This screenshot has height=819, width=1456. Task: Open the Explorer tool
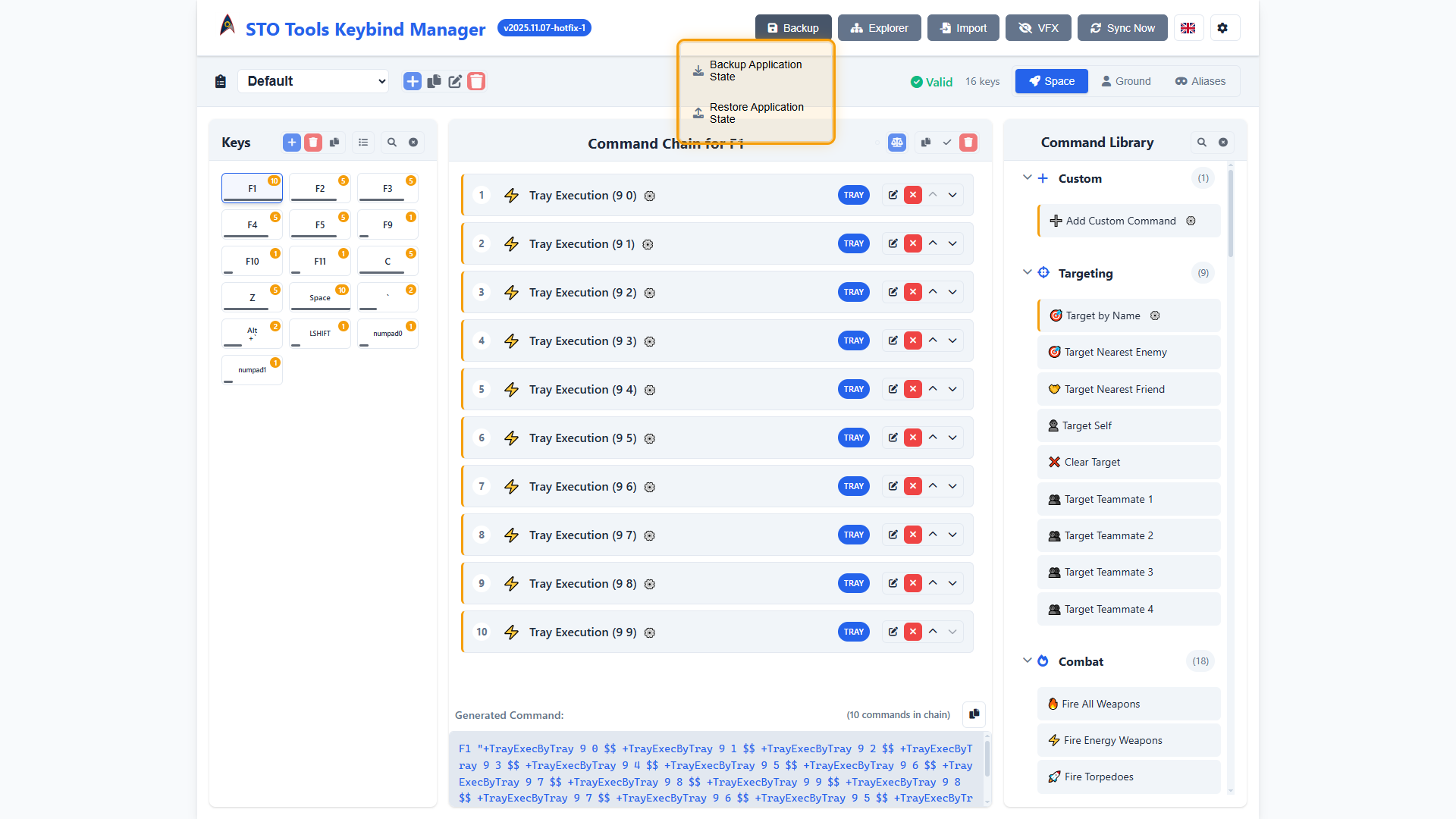[879, 28]
